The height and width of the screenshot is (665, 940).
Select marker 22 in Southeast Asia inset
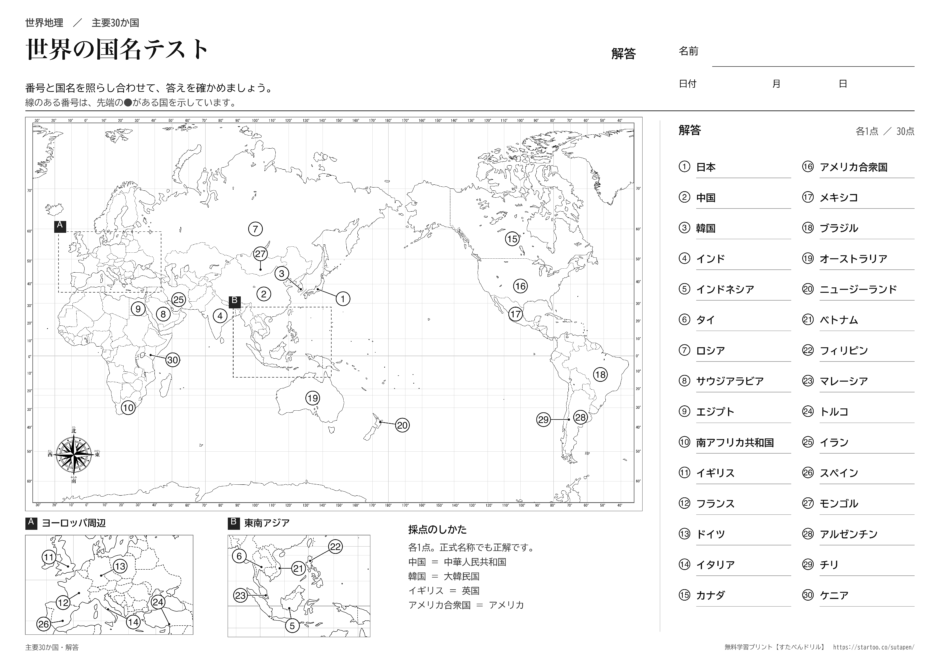pos(335,546)
